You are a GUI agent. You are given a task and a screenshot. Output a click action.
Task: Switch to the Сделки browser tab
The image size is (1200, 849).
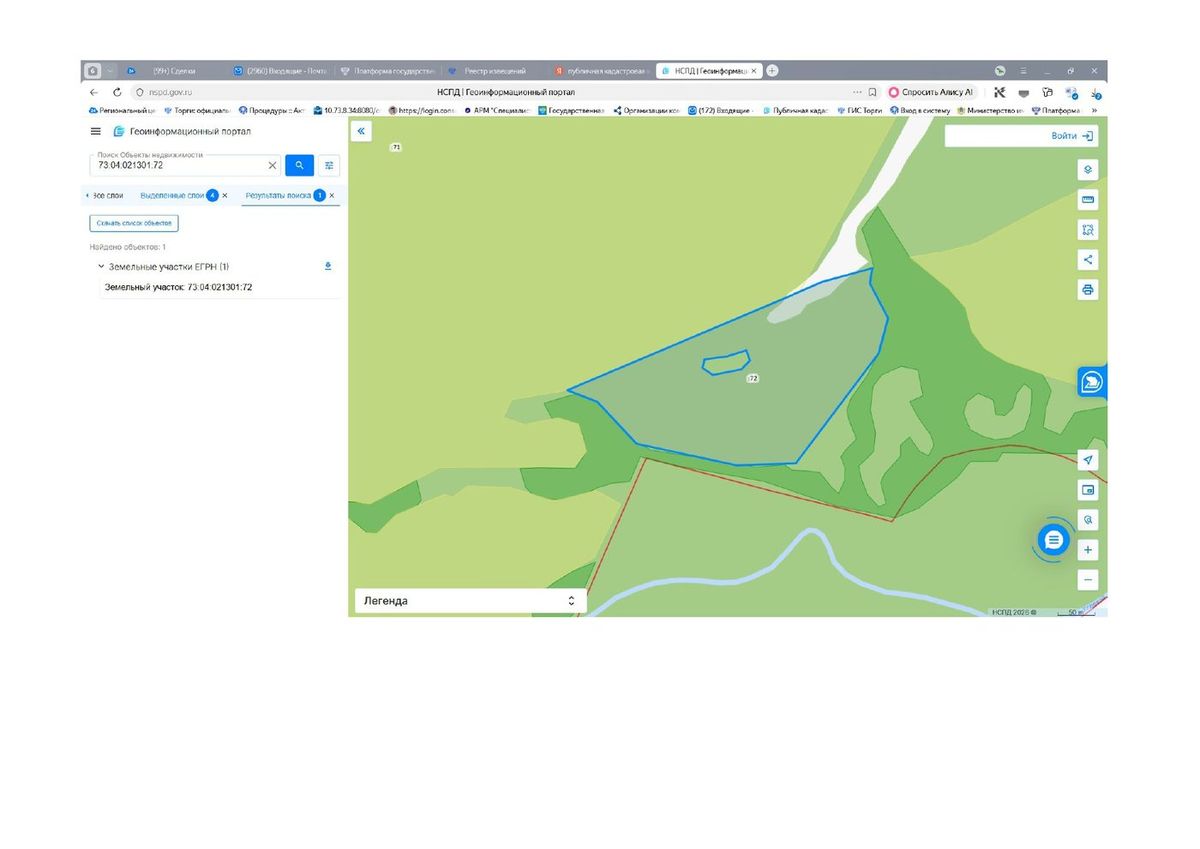pyautogui.click(x=173, y=71)
